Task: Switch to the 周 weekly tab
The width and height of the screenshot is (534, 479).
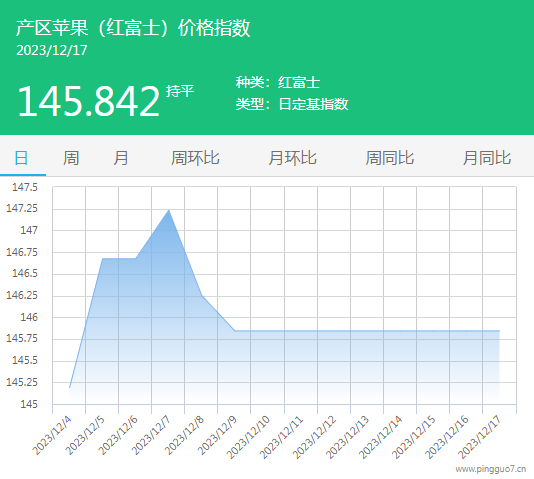Action: pyautogui.click(x=71, y=158)
